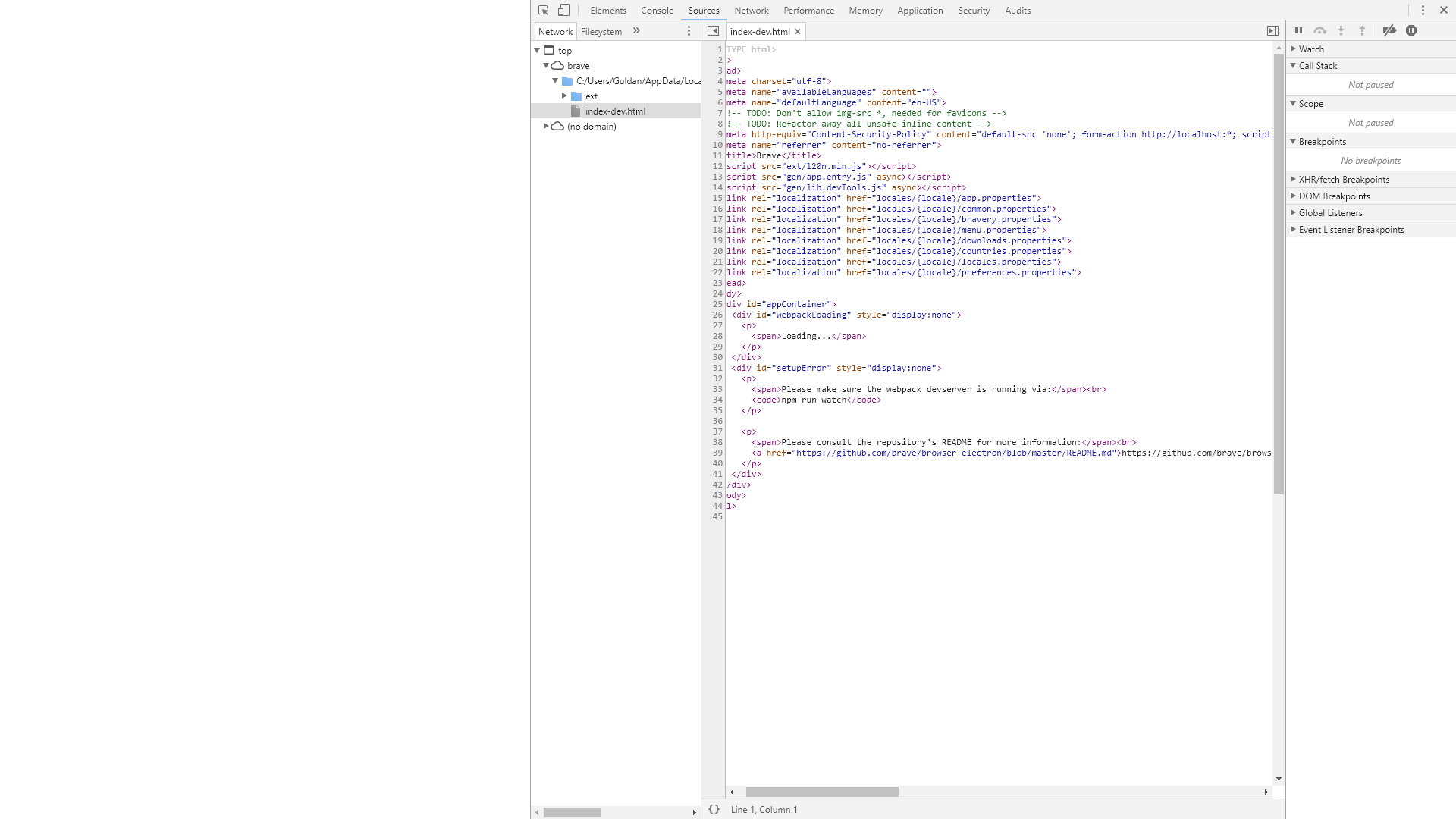Click the horizontal scrollbar under code editor

coord(822,792)
